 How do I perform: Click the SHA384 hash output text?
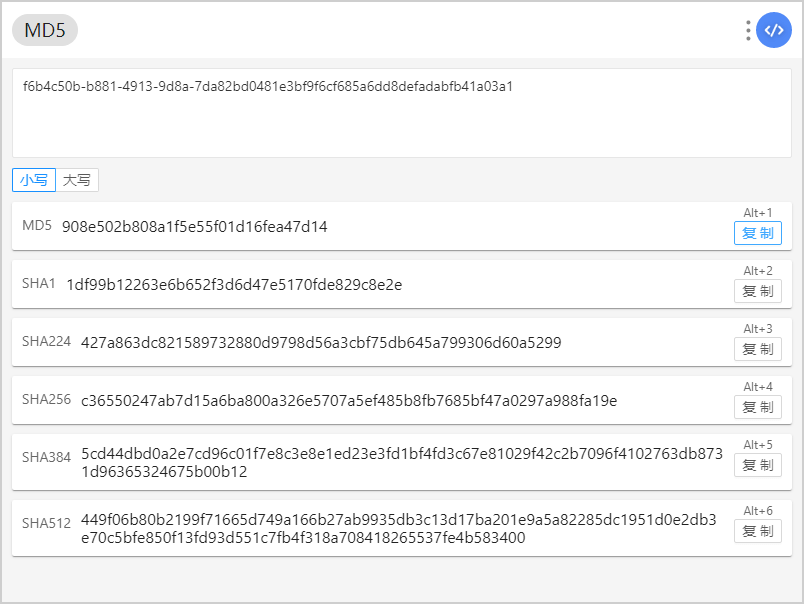coord(402,462)
